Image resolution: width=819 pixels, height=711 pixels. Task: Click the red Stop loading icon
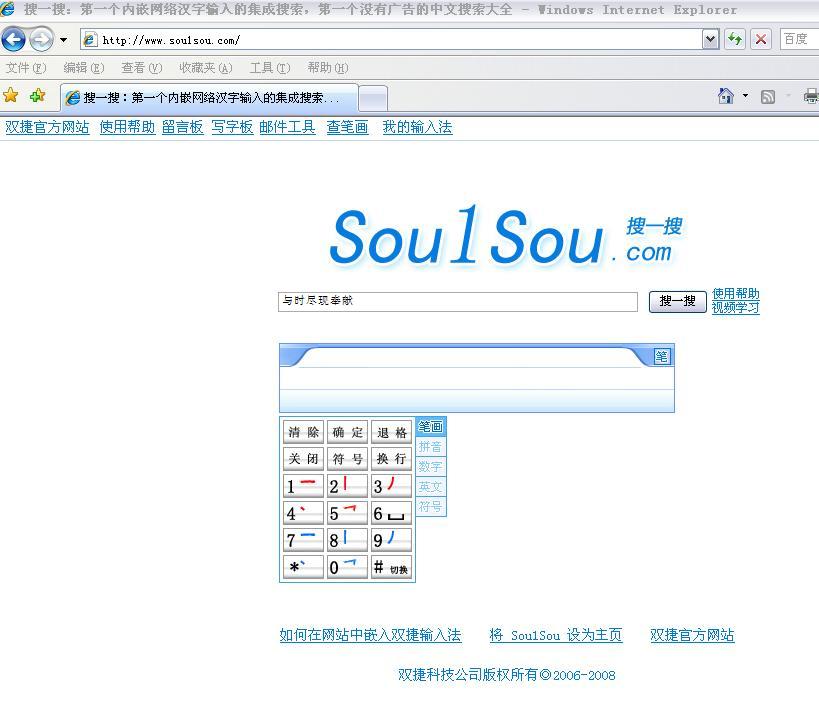coord(761,40)
